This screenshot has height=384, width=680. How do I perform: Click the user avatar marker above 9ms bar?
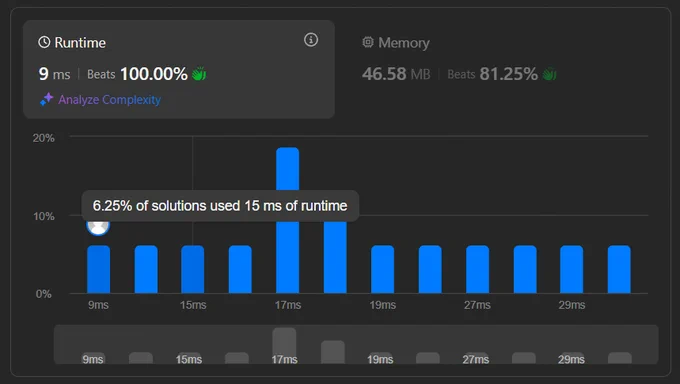(98, 226)
